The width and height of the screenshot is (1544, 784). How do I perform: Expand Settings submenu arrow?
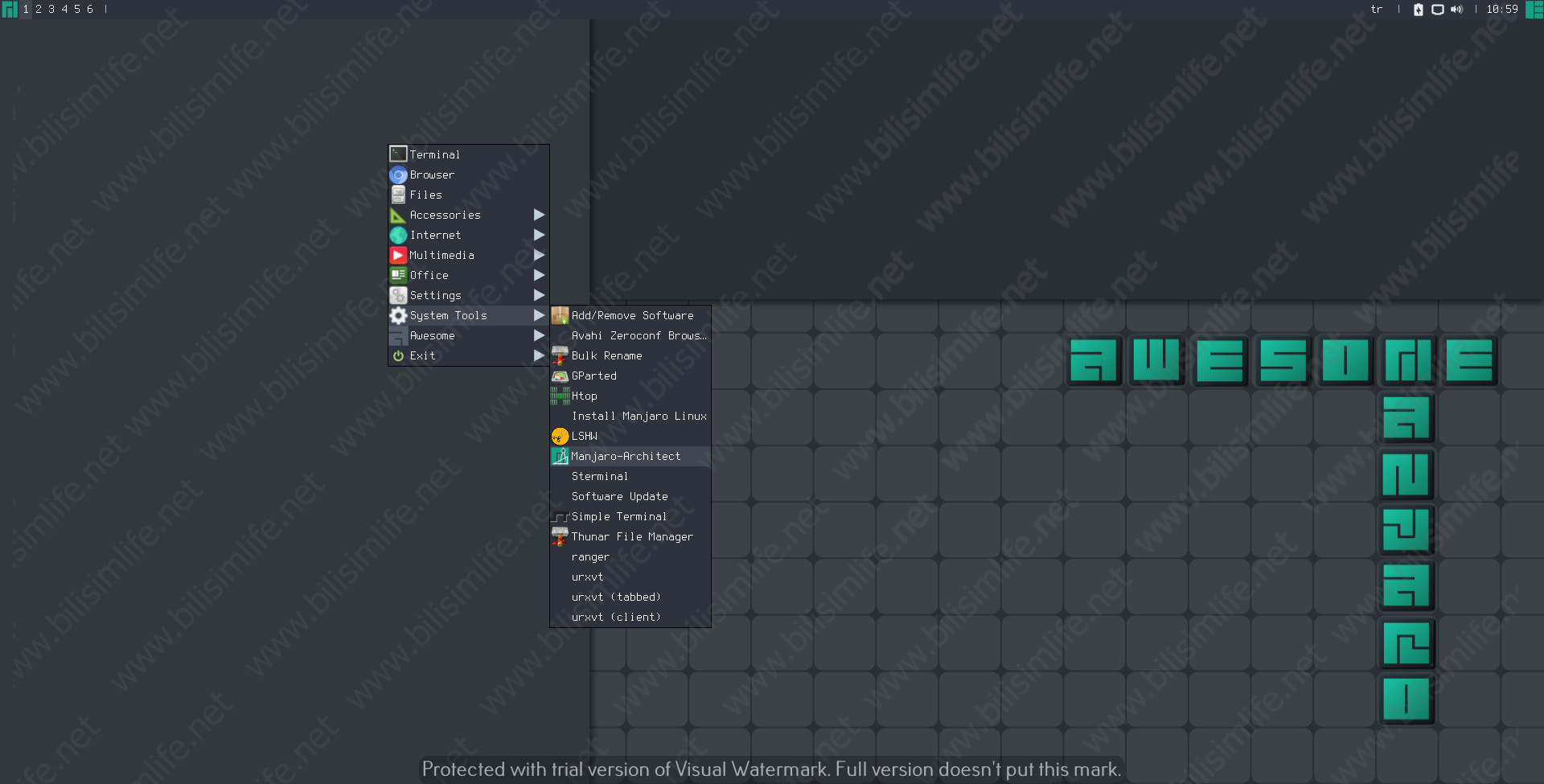[x=539, y=295]
